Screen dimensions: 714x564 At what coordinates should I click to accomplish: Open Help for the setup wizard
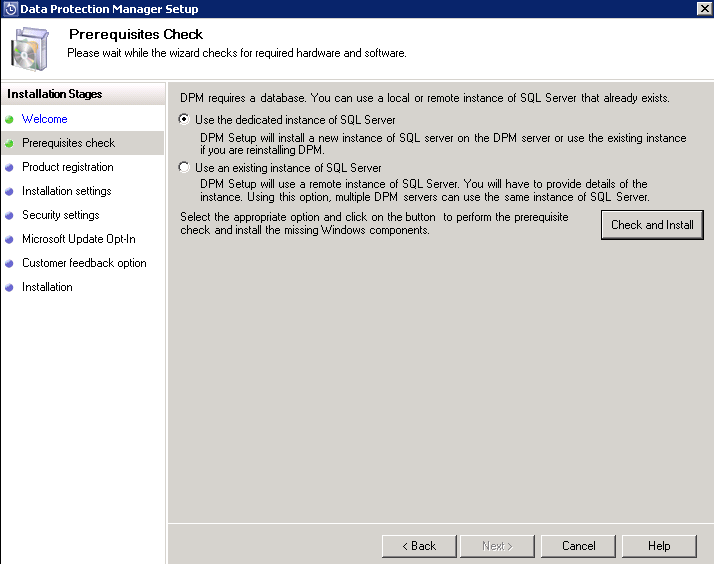(659, 546)
